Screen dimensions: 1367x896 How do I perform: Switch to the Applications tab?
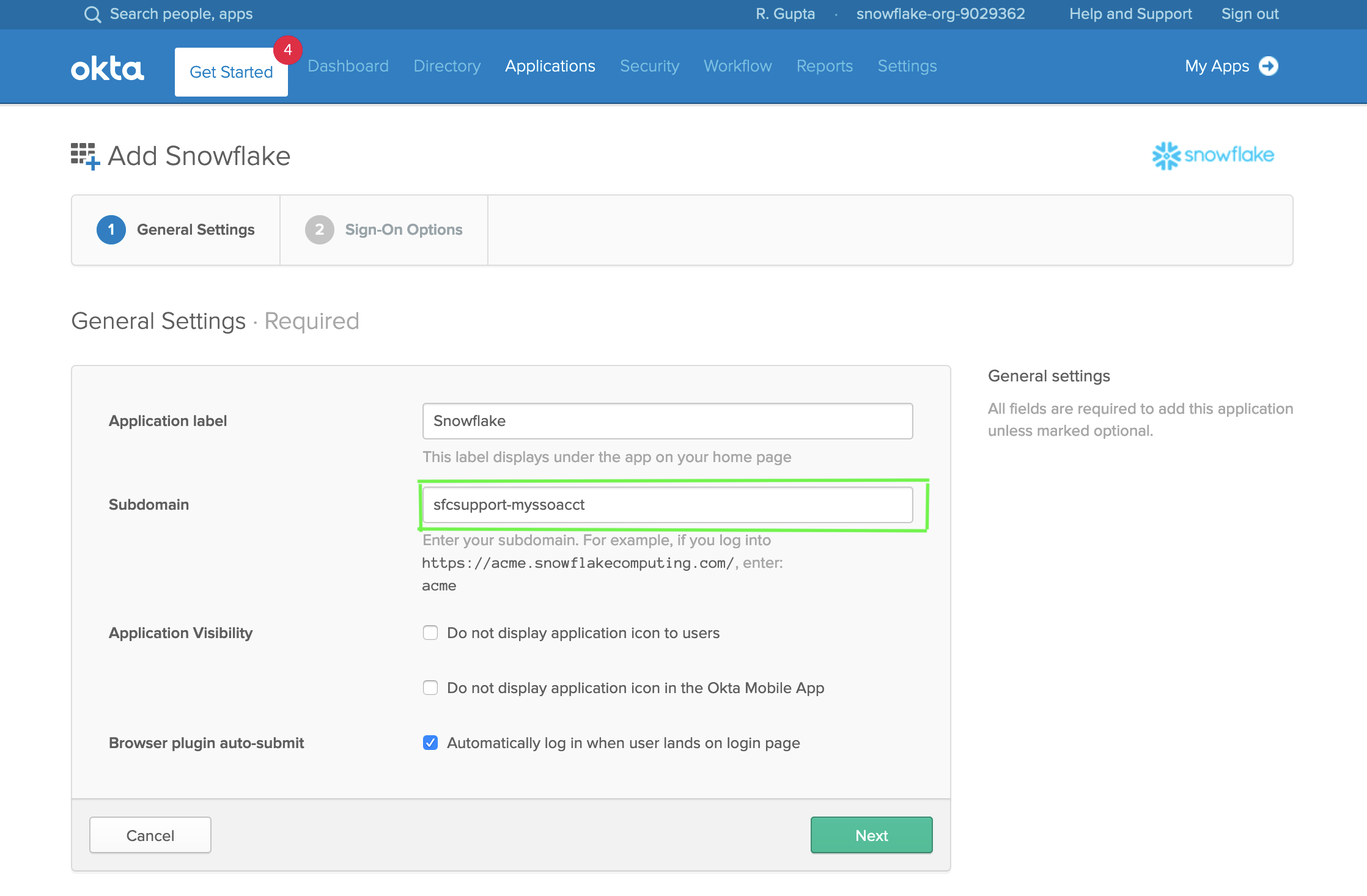tap(550, 66)
